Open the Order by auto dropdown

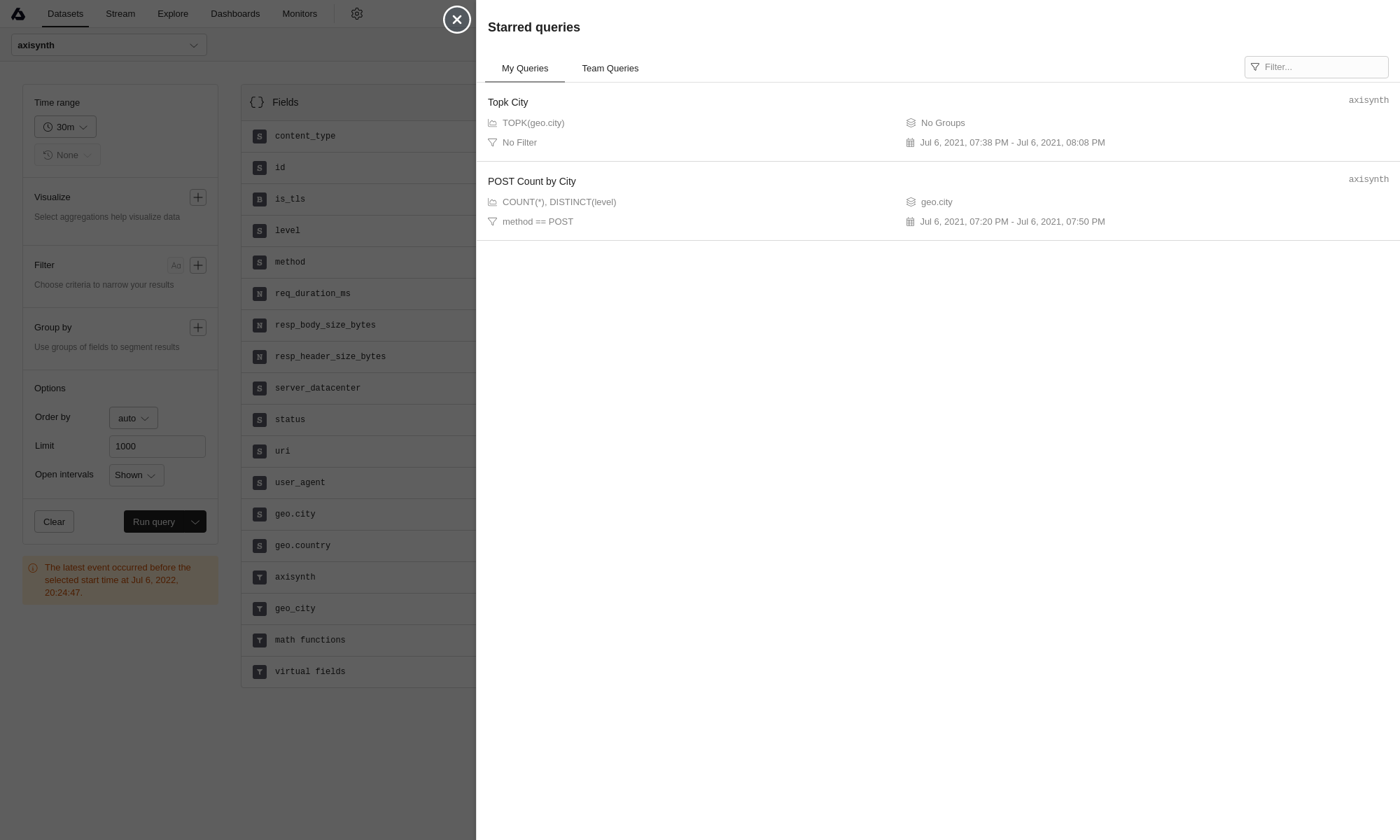(x=133, y=419)
